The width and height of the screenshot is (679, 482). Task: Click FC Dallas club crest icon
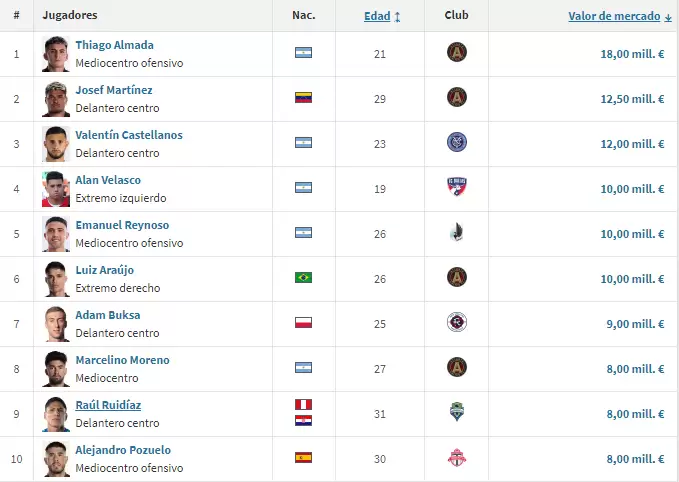[456, 187]
